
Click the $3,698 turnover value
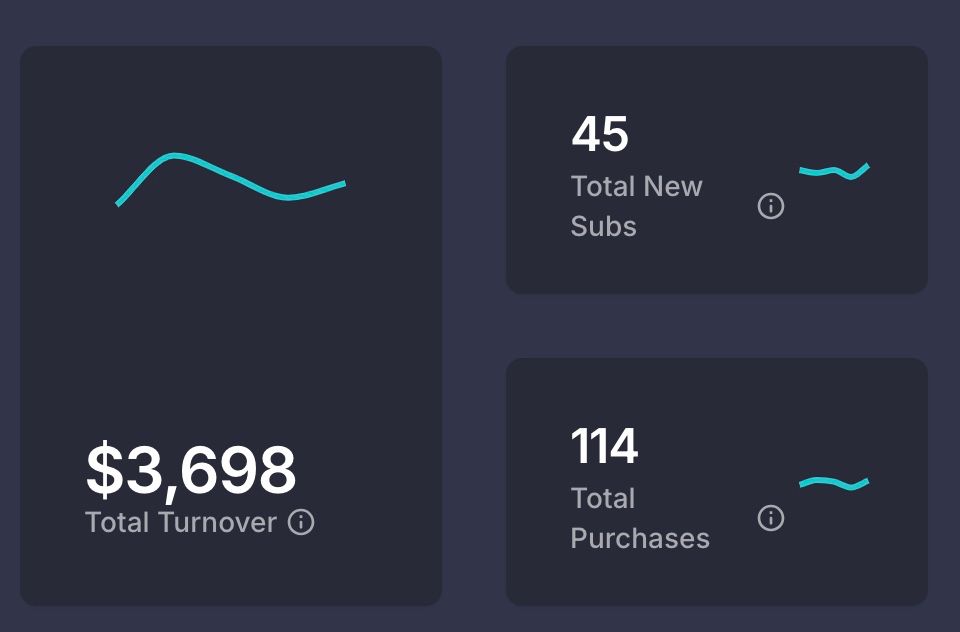pos(192,470)
